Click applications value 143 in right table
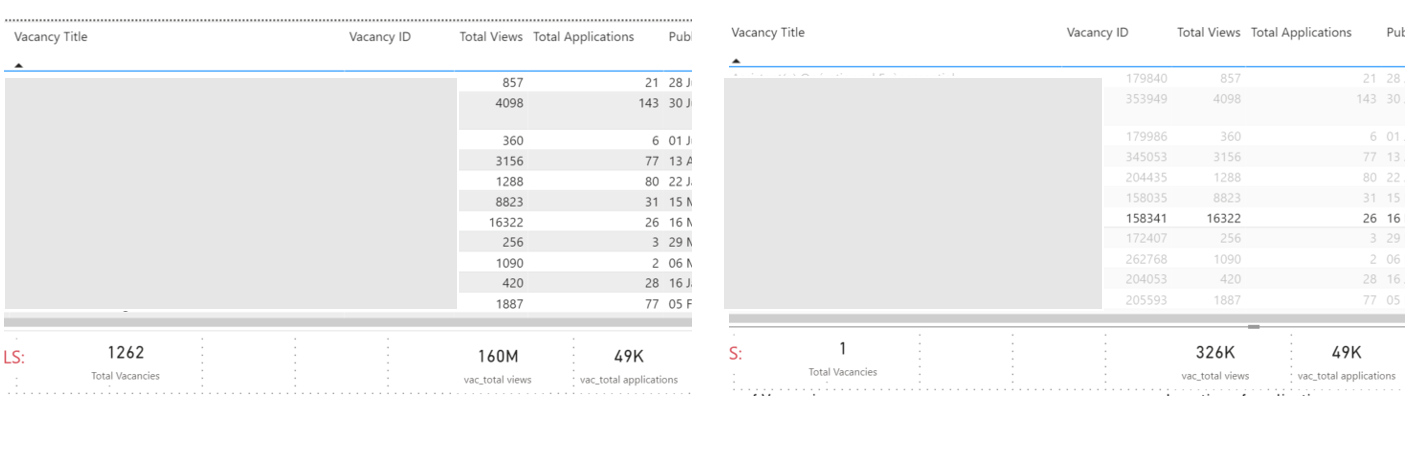 1366,99
